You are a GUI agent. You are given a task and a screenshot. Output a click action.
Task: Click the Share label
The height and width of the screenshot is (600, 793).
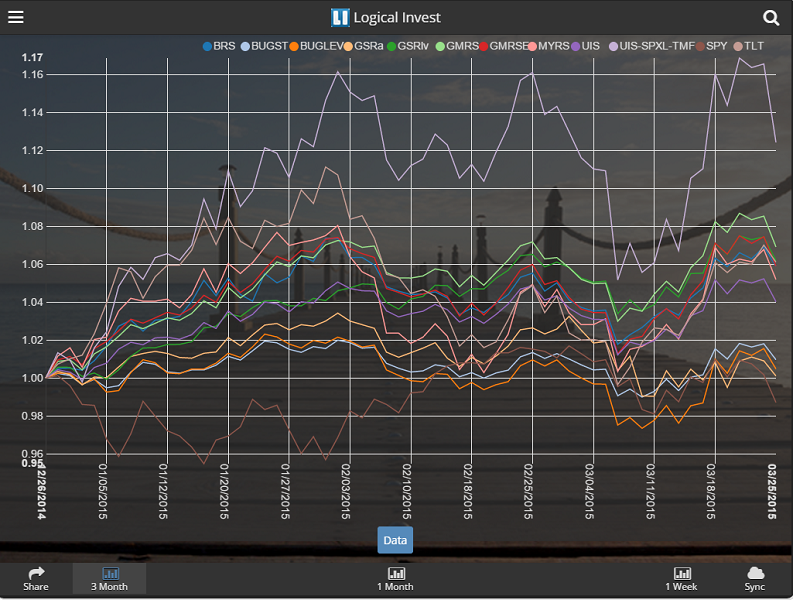pos(36,587)
